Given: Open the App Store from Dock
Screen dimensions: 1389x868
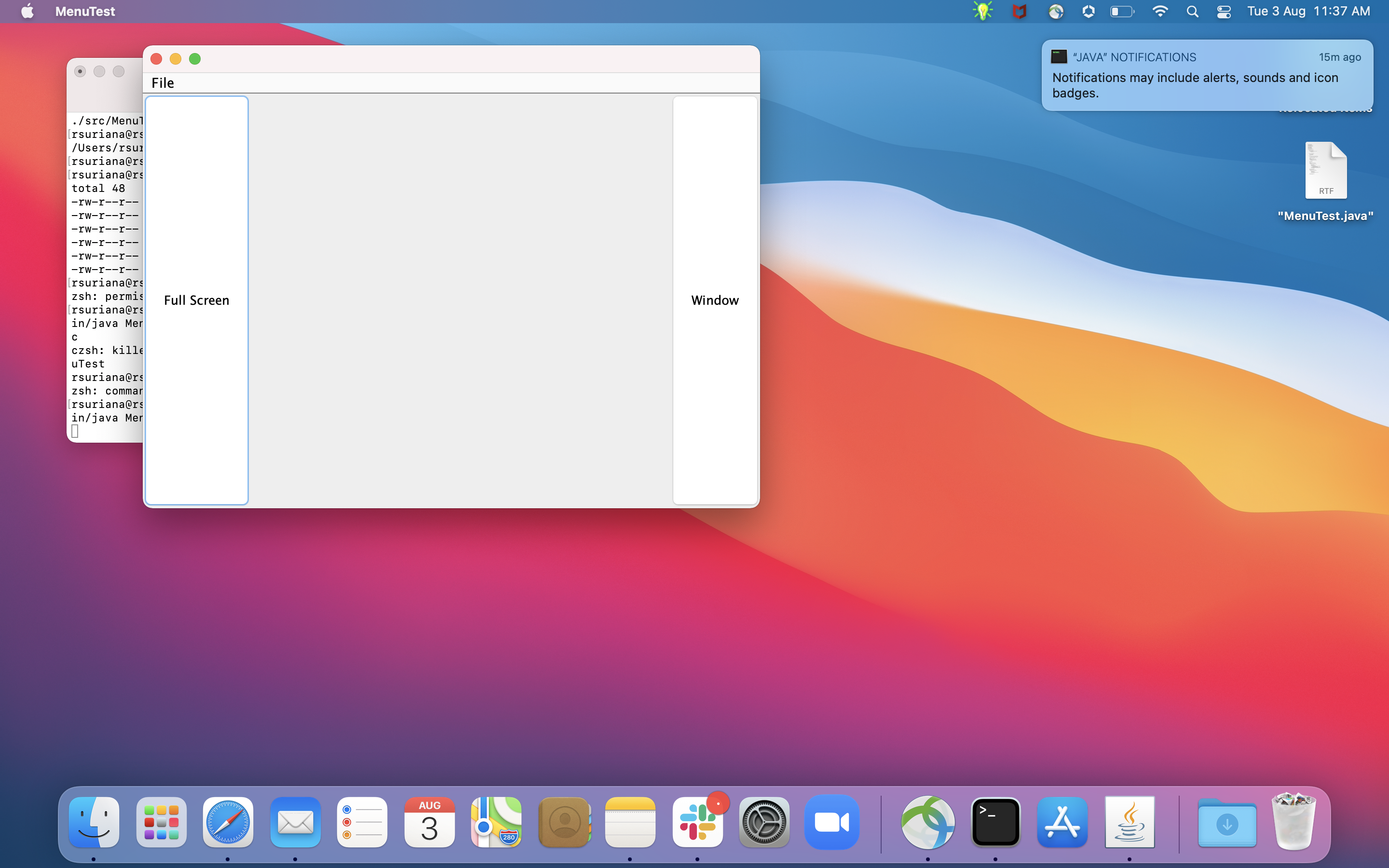Looking at the screenshot, I should point(1062,822).
